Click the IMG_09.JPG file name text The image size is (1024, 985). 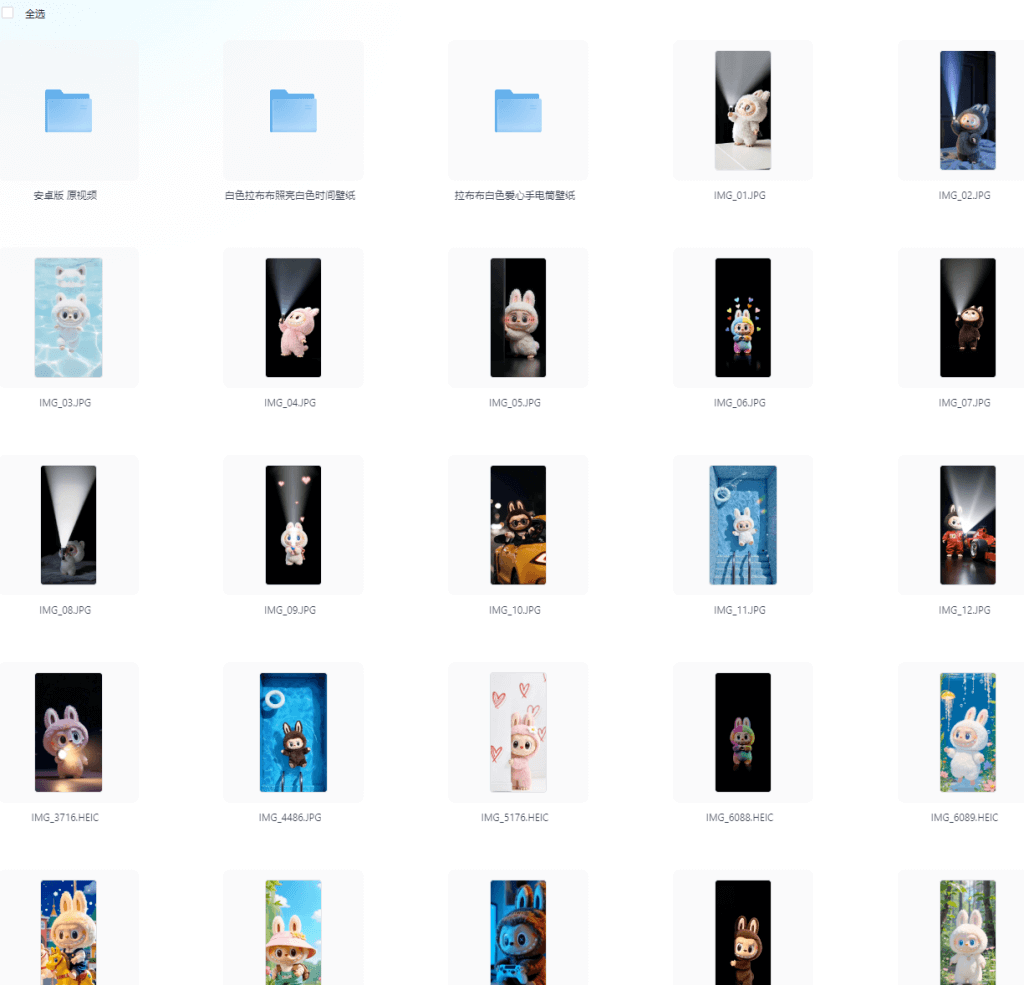coord(290,610)
